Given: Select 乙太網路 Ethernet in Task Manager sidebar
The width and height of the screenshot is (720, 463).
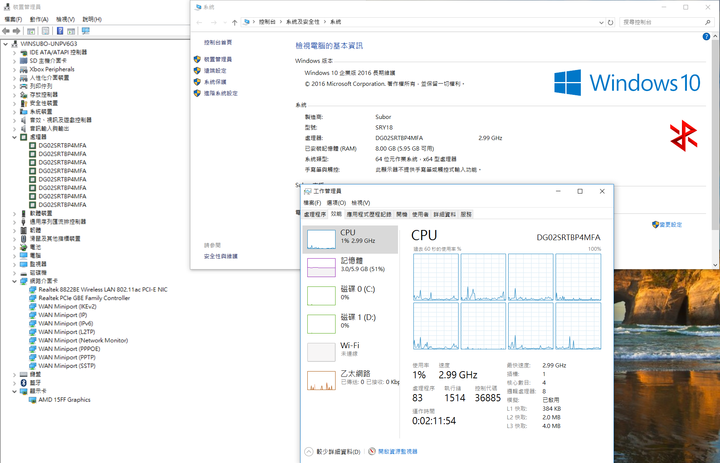Looking at the screenshot, I should [x=350, y=380].
